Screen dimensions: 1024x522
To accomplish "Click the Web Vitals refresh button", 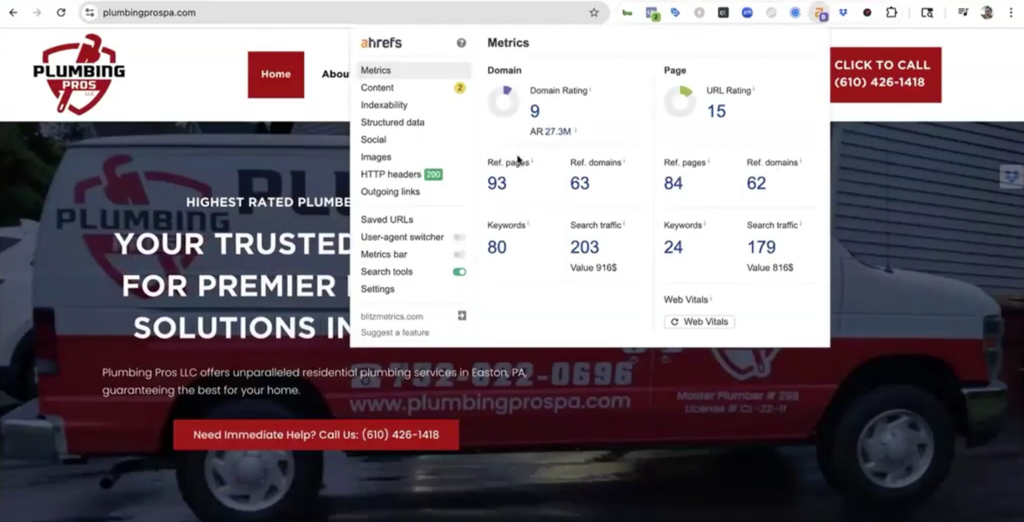I will [699, 321].
